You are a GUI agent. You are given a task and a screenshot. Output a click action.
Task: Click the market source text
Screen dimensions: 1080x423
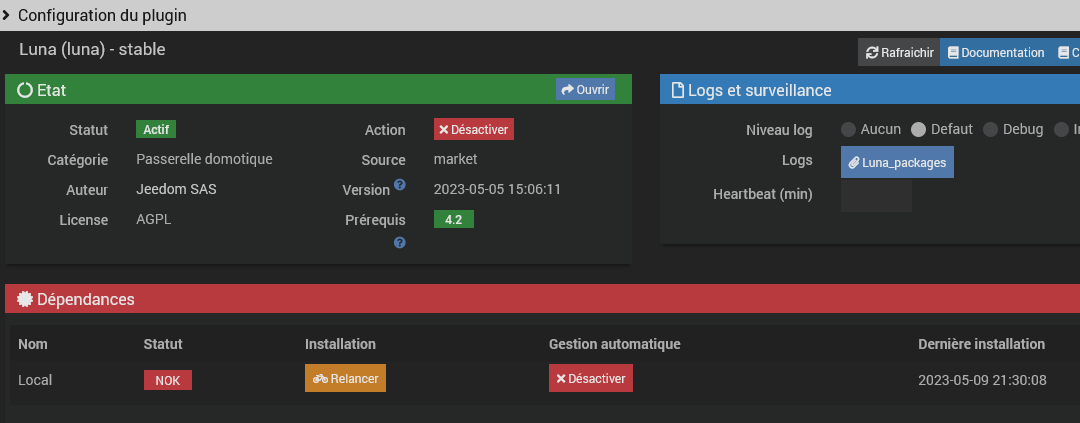click(455, 159)
